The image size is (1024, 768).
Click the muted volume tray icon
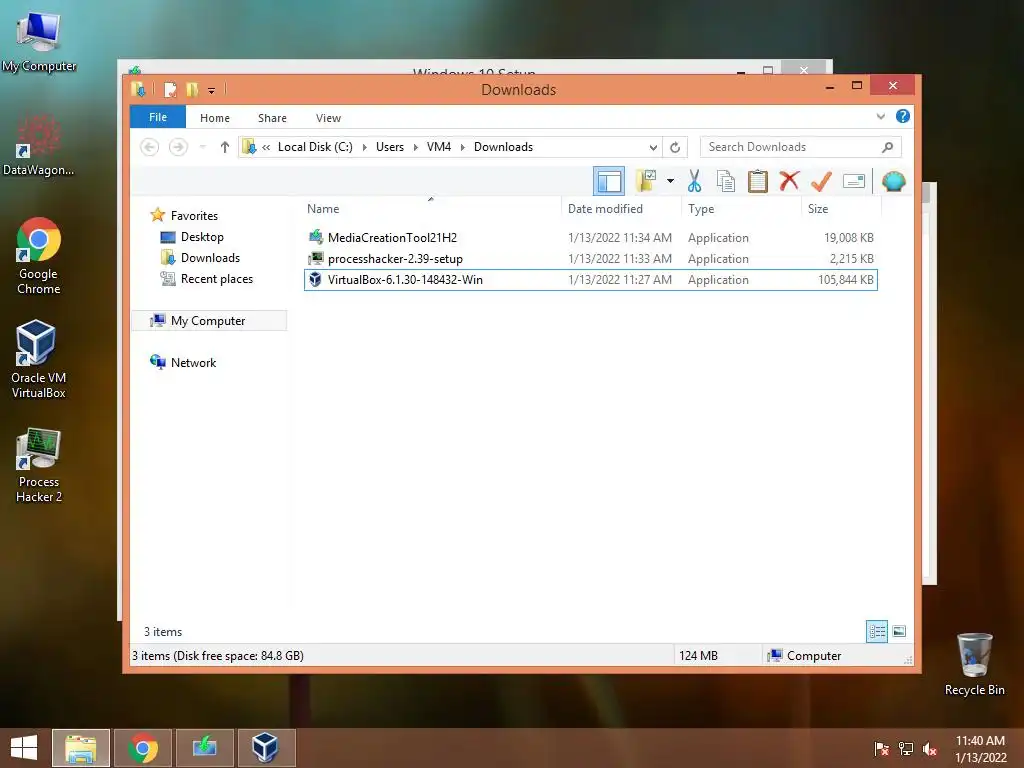[930, 749]
